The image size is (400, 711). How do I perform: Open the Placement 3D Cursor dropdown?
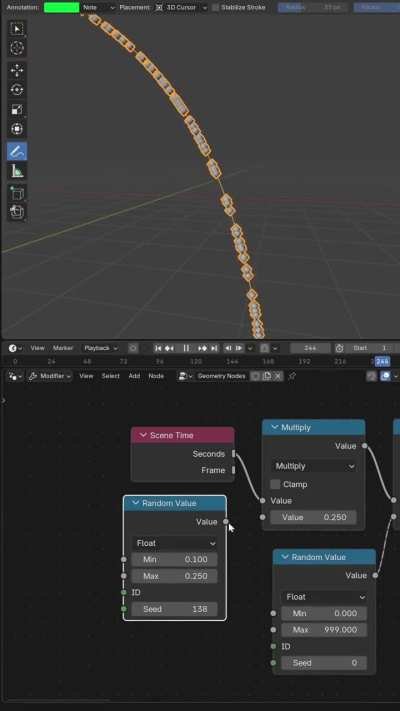point(180,7)
